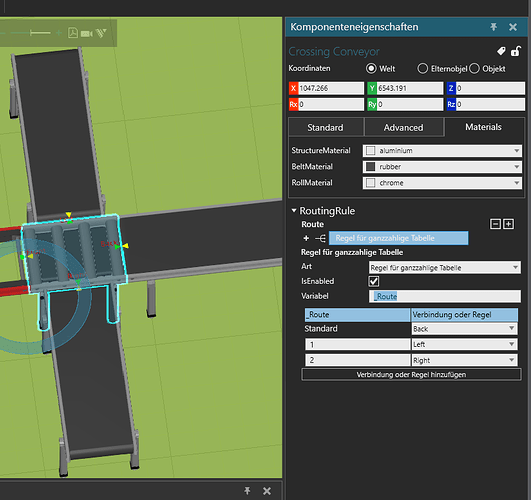This screenshot has height=500, width=531.
Task: Toggle the lock icon for component
Action: [x=515, y=51]
